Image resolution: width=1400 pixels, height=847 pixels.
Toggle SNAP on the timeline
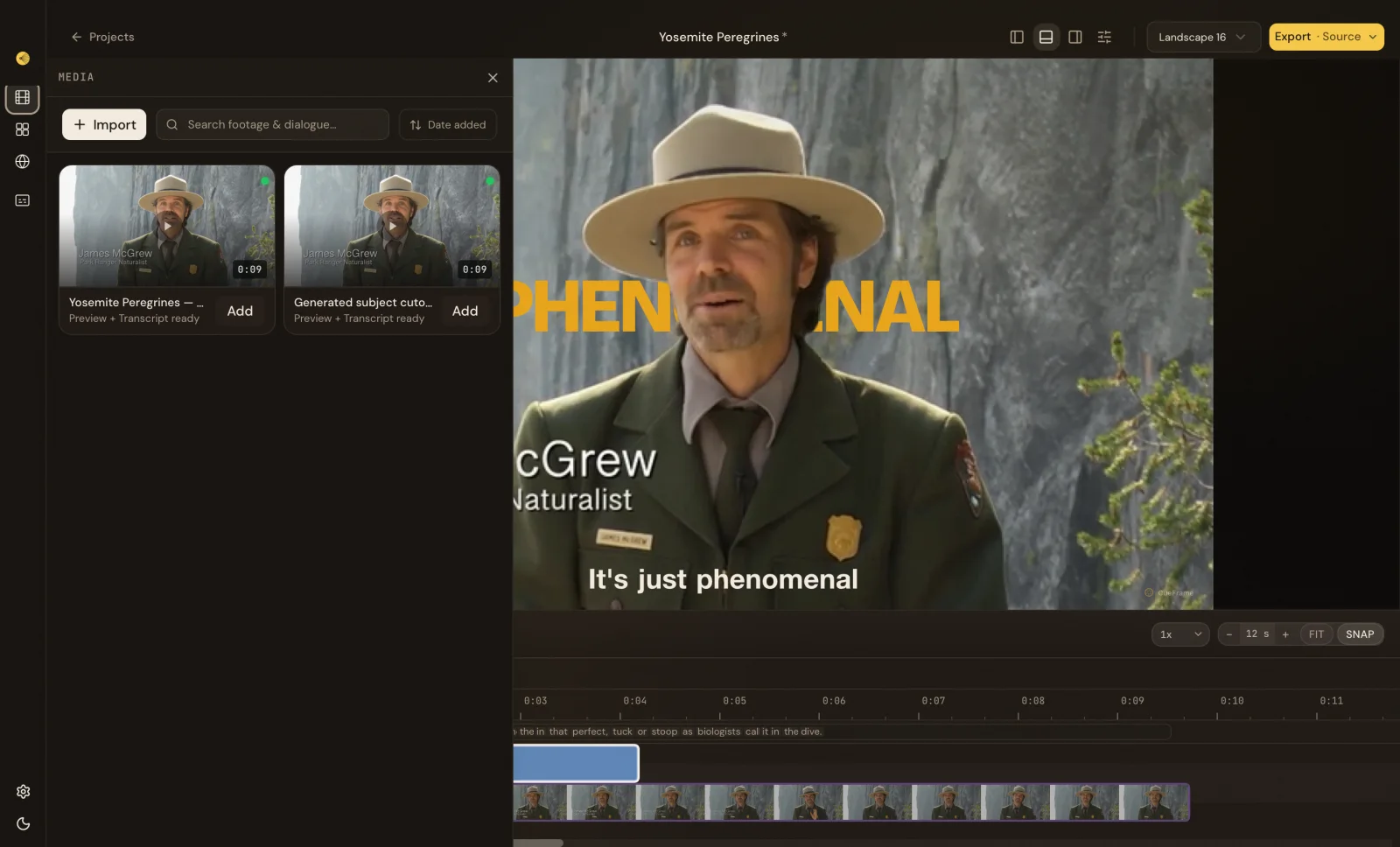1360,634
